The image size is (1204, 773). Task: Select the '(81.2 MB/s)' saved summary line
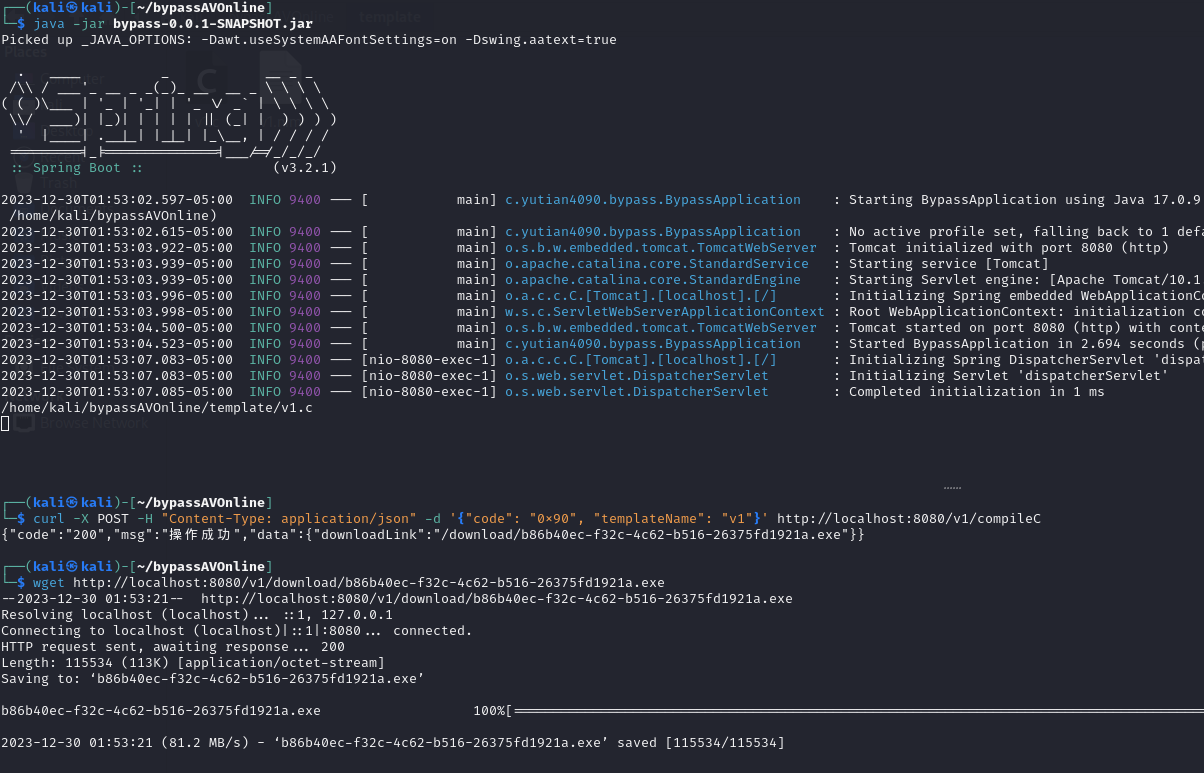tap(393, 743)
